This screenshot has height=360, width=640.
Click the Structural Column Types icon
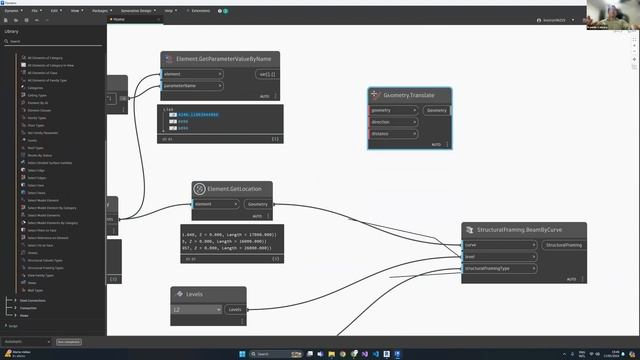(x=23, y=260)
